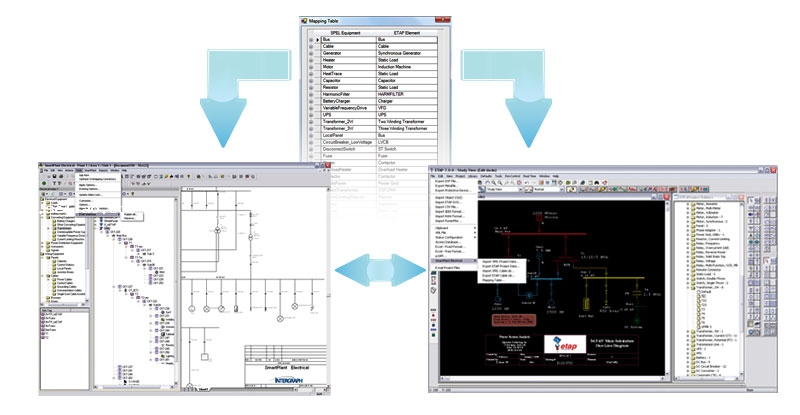Click the Project Editor vertical scrollbar
800x415 pixels.
click(742, 291)
